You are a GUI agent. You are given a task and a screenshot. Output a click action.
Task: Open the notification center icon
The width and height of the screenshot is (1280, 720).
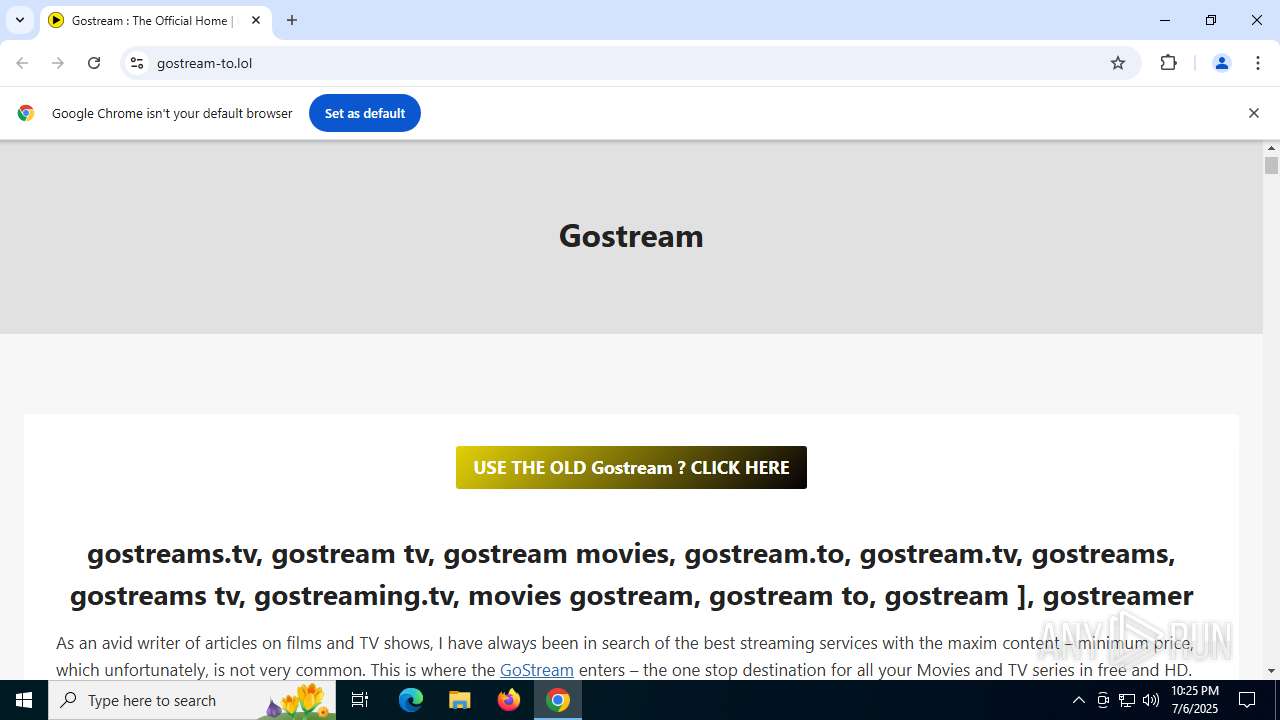[x=1248, y=700]
